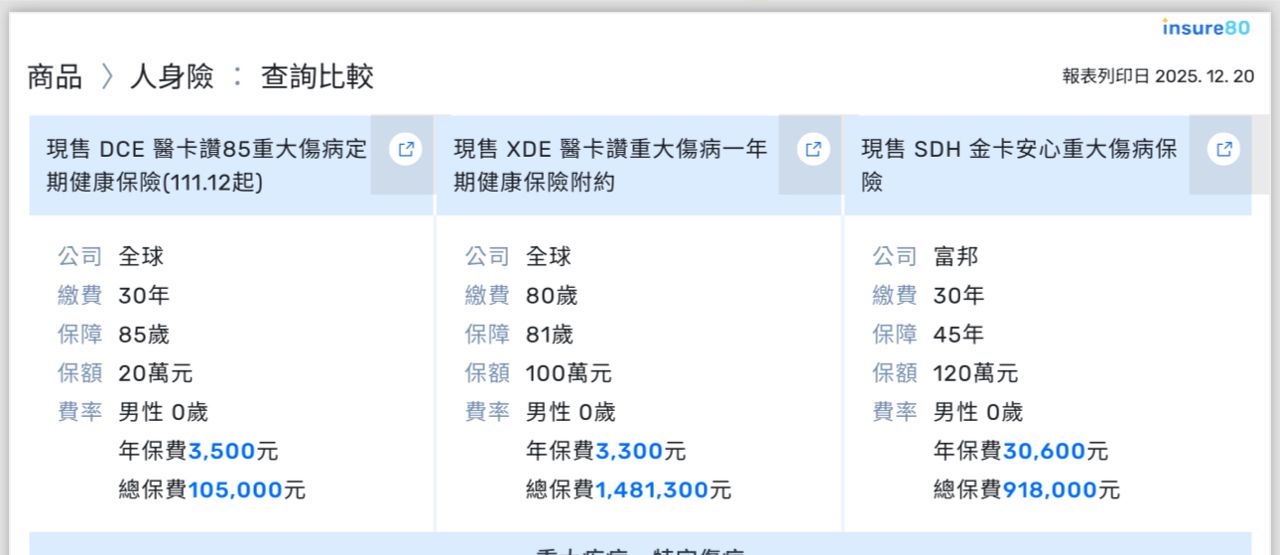
Task: Click the 富邦 company name
Action: click(x=955, y=256)
